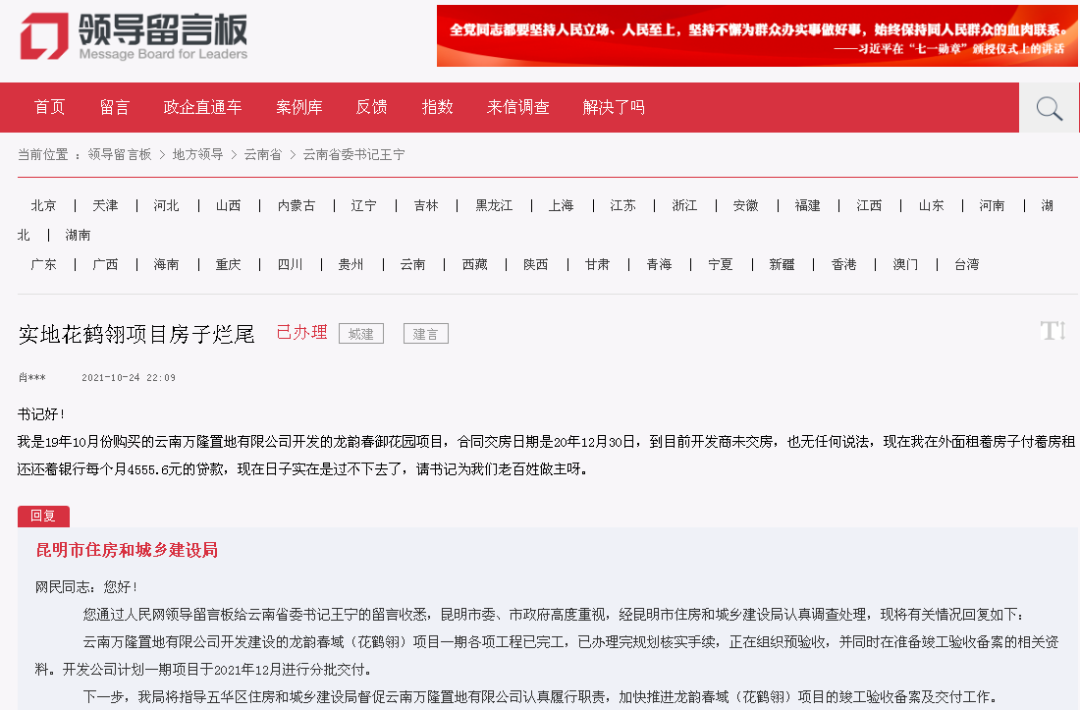The height and width of the screenshot is (710, 1080).
Task: Follow the 云南省 breadcrumb link
Action: (x=263, y=154)
